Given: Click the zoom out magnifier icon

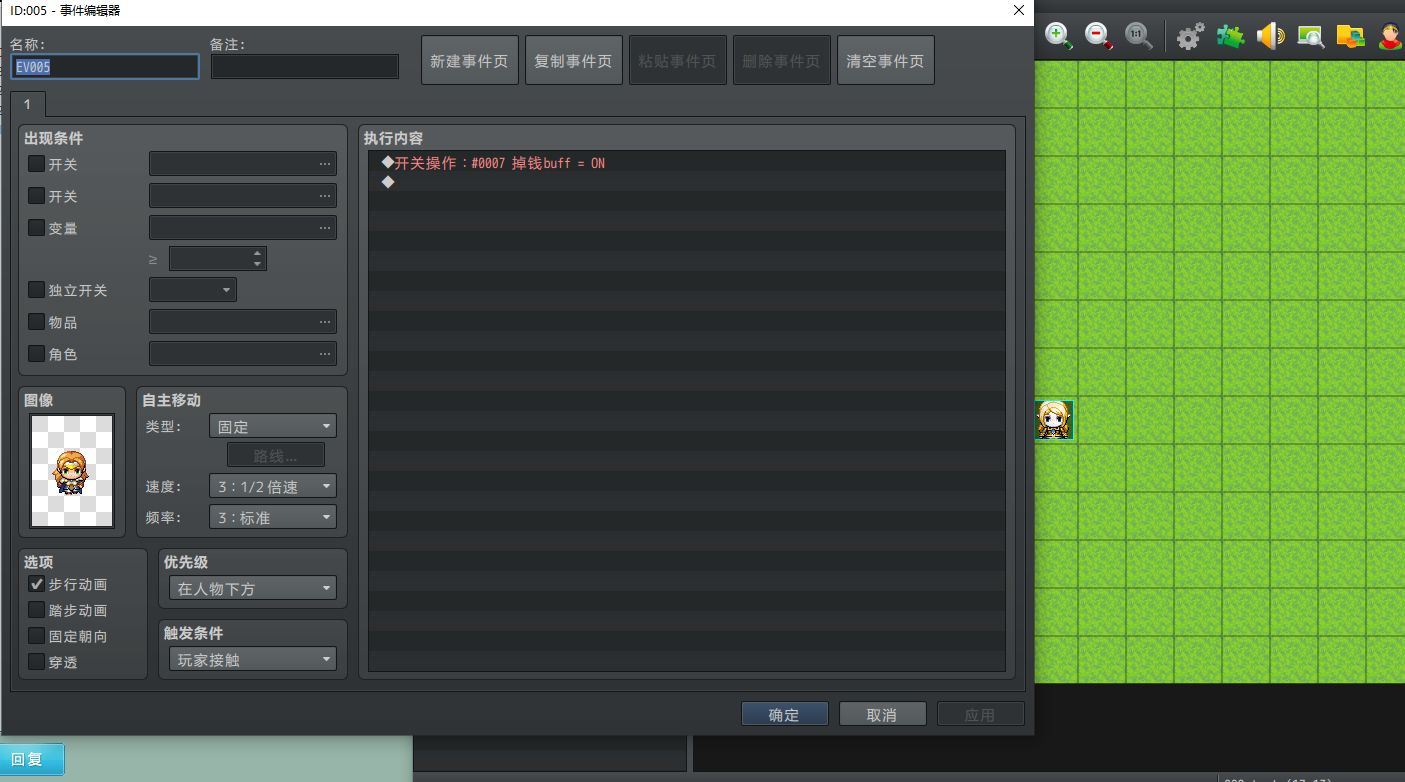Looking at the screenshot, I should tap(1098, 36).
